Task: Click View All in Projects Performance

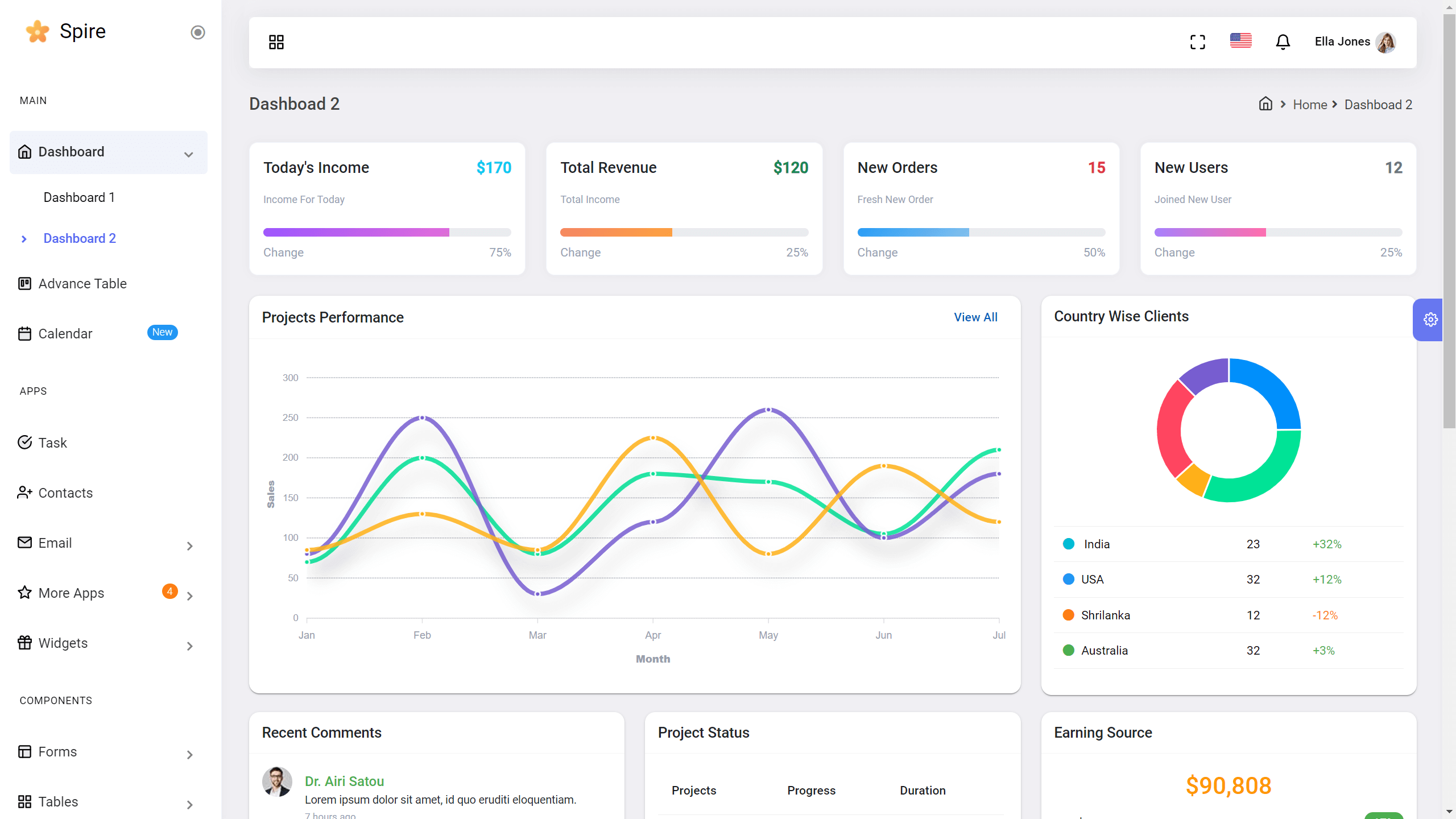Action: tap(975, 317)
